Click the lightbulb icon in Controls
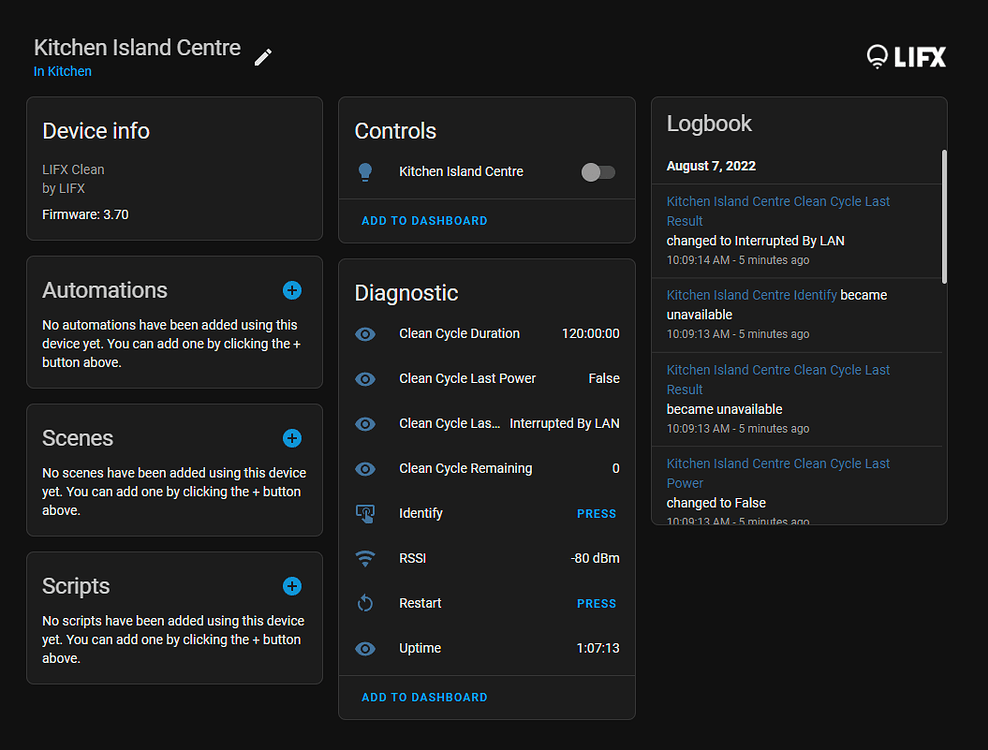Image resolution: width=988 pixels, height=750 pixels. (x=366, y=172)
